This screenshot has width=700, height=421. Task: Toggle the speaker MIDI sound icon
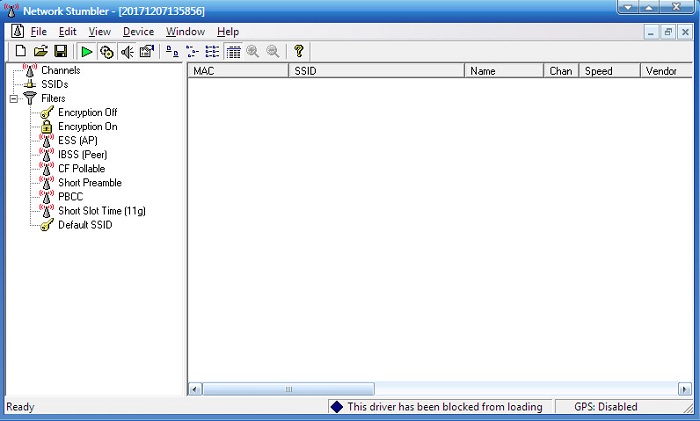point(127,52)
